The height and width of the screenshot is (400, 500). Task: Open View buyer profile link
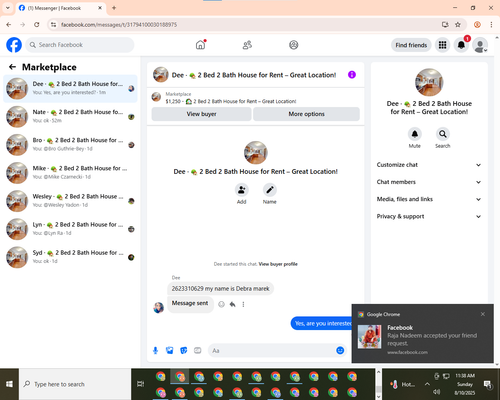pyautogui.click(x=278, y=264)
